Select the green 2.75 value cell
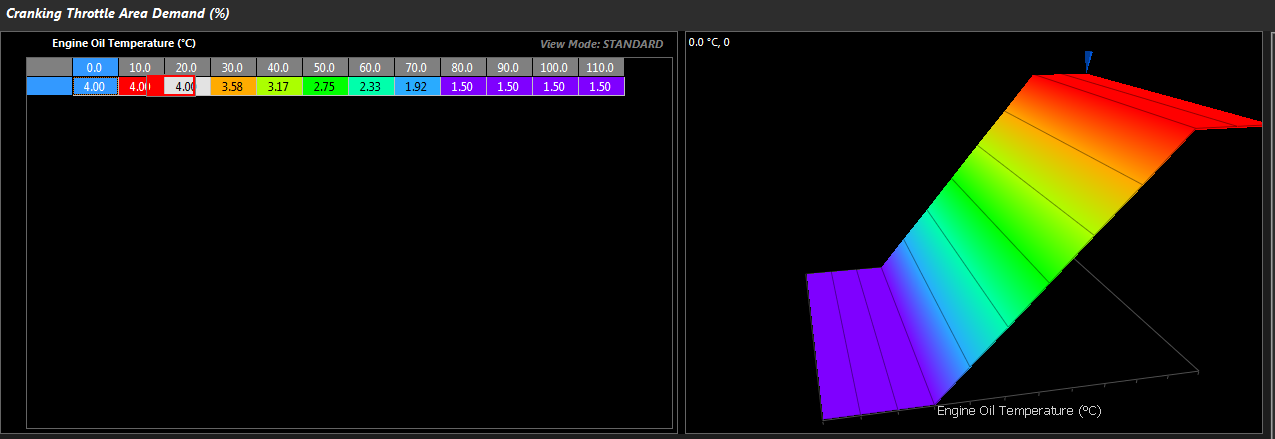The image size is (1275, 439). (x=325, y=87)
